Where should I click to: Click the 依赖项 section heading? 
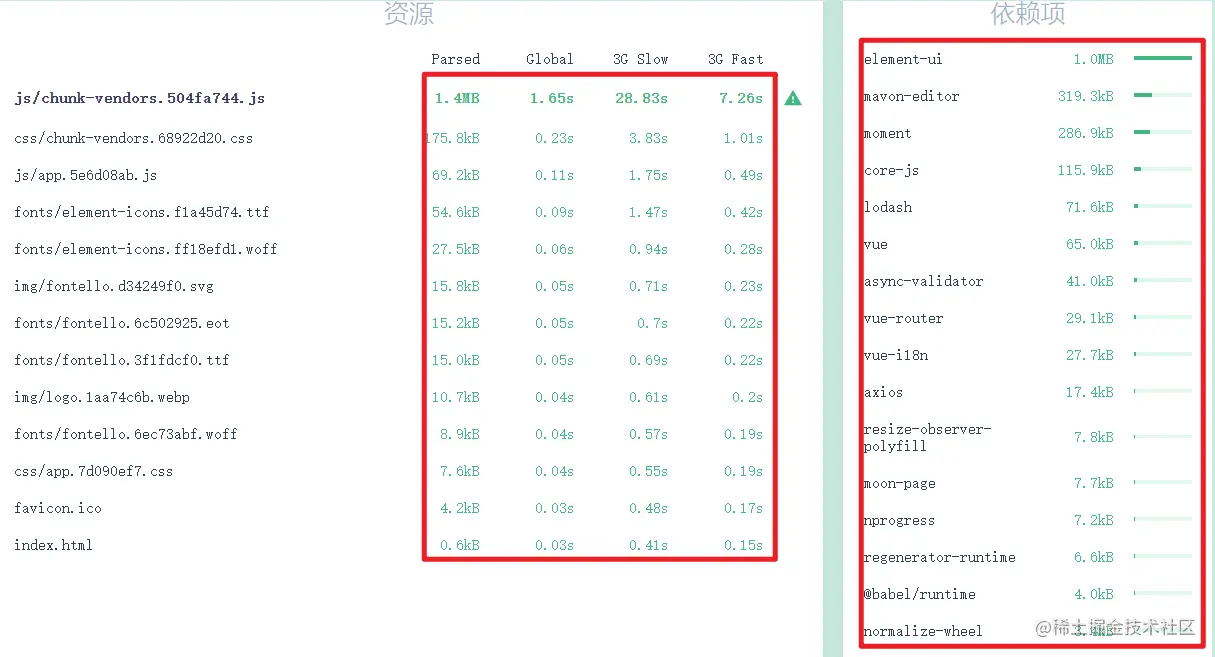click(x=1028, y=14)
